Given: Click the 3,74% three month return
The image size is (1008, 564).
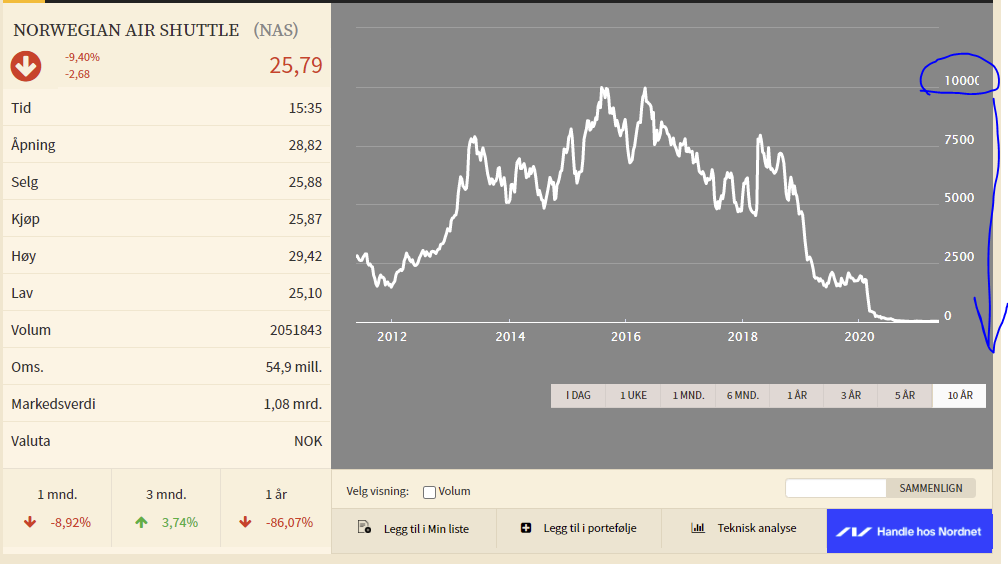Looking at the screenshot, I should [179, 523].
